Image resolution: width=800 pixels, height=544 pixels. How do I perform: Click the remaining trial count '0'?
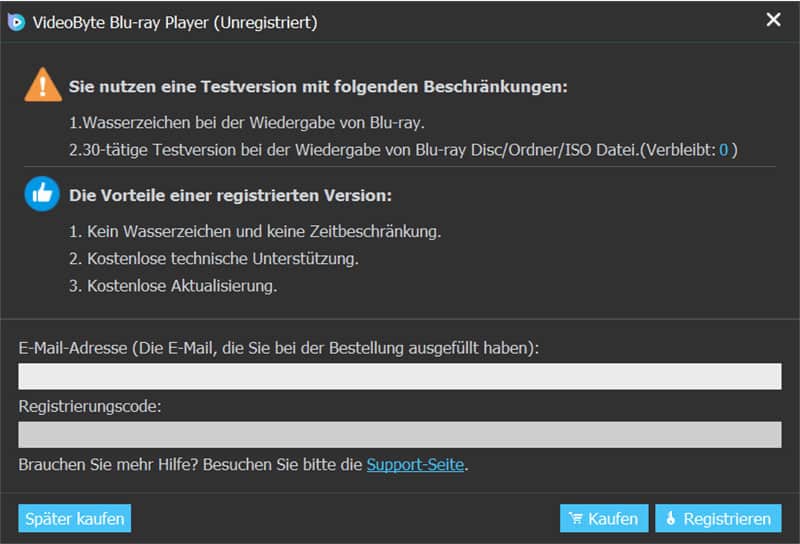tap(723, 150)
